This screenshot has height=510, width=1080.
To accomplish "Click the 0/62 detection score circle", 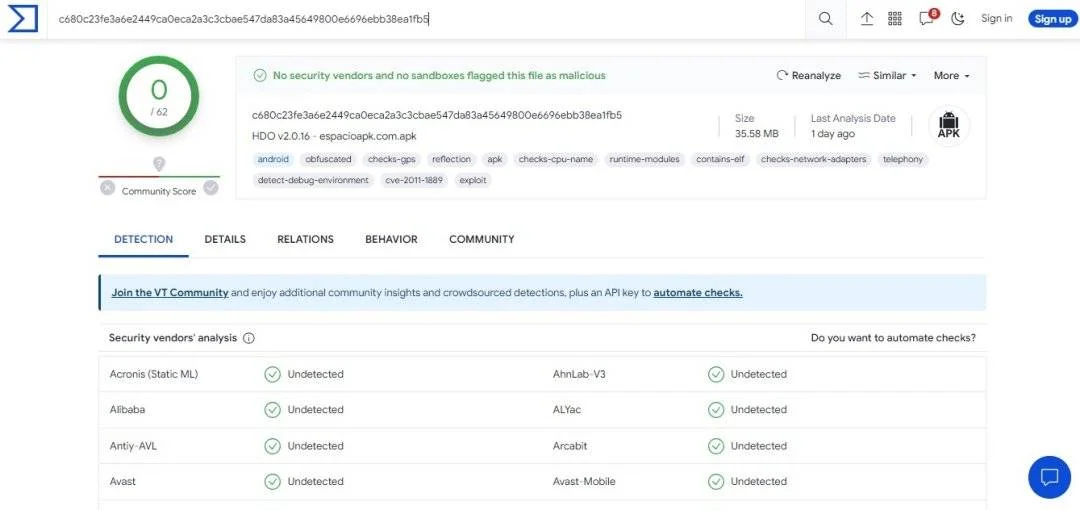I will [158, 96].
